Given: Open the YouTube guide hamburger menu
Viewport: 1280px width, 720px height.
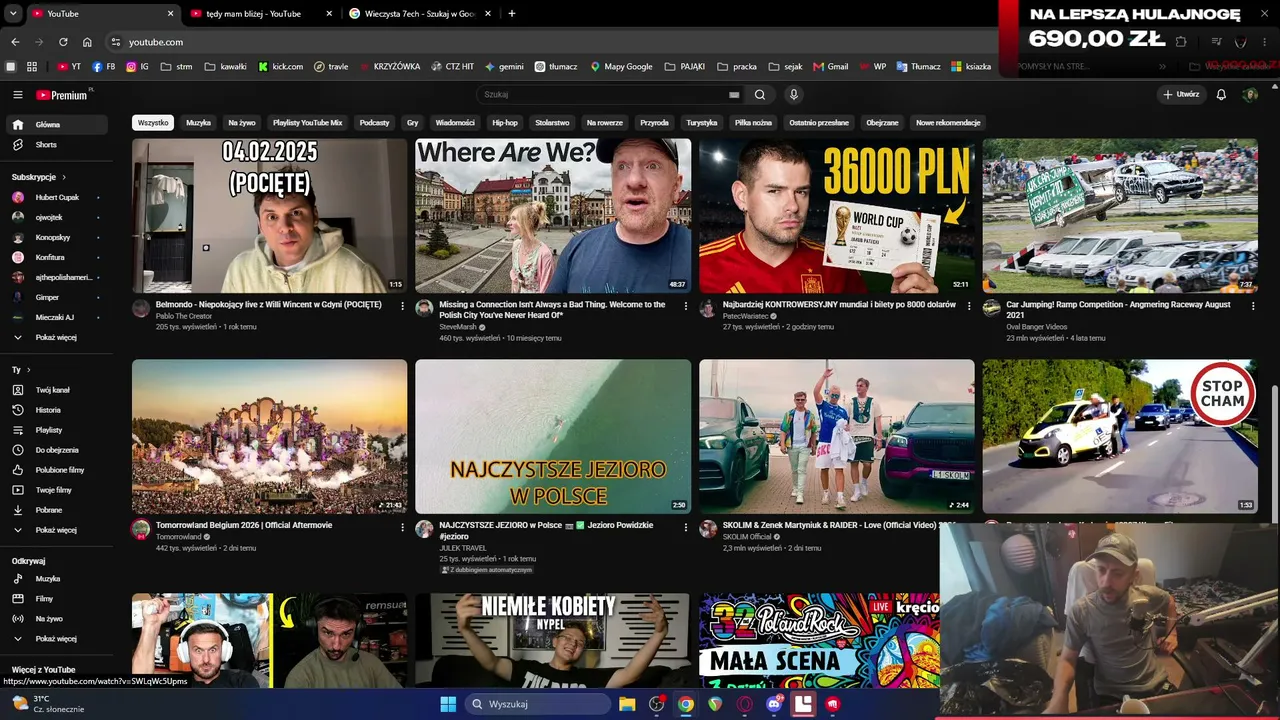Looking at the screenshot, I should pos(18,95).
